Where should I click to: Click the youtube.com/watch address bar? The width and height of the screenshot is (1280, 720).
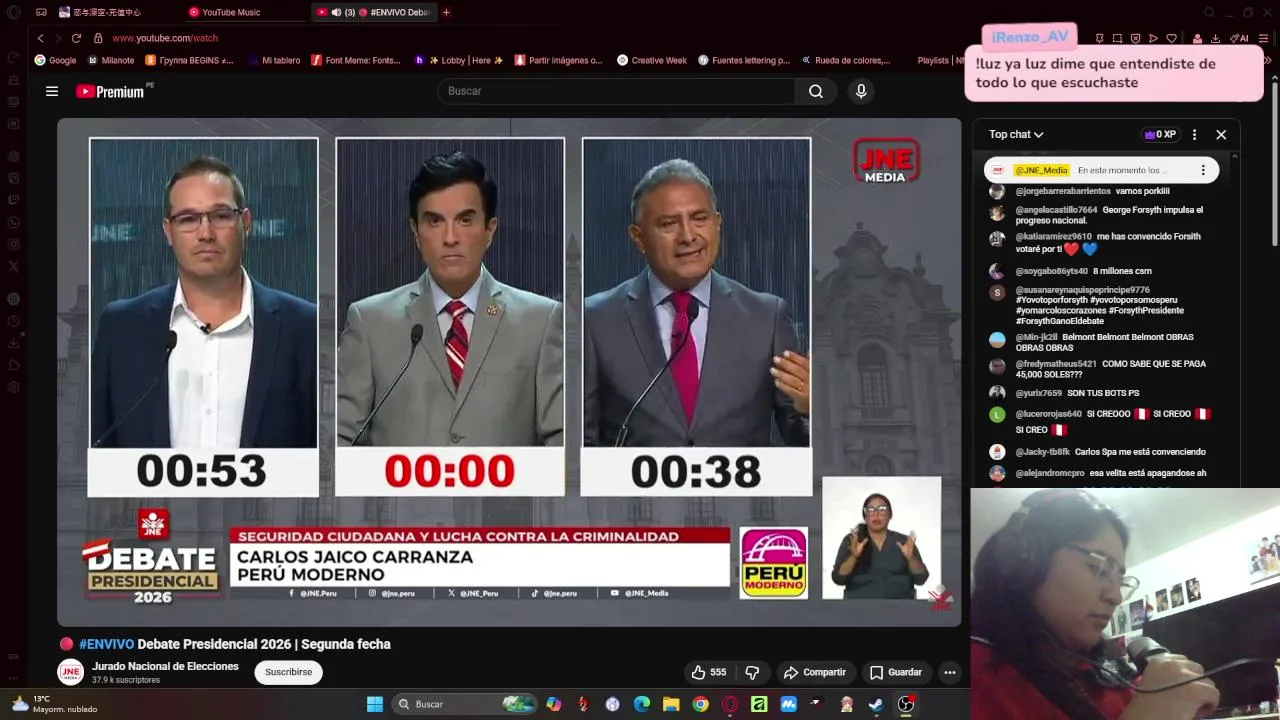pos(165,38)
